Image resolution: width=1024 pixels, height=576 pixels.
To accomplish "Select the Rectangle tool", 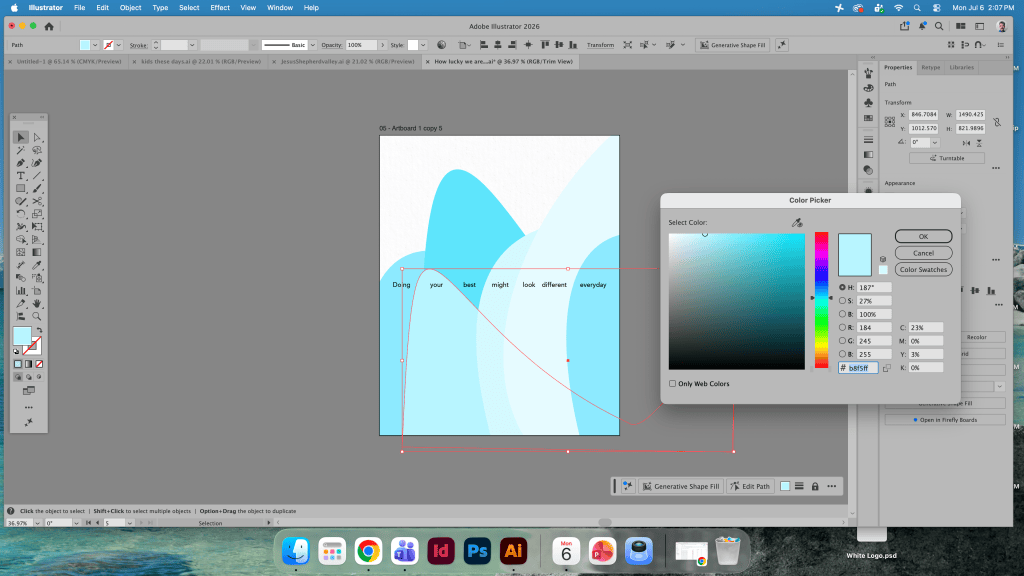I will [21, 188].
